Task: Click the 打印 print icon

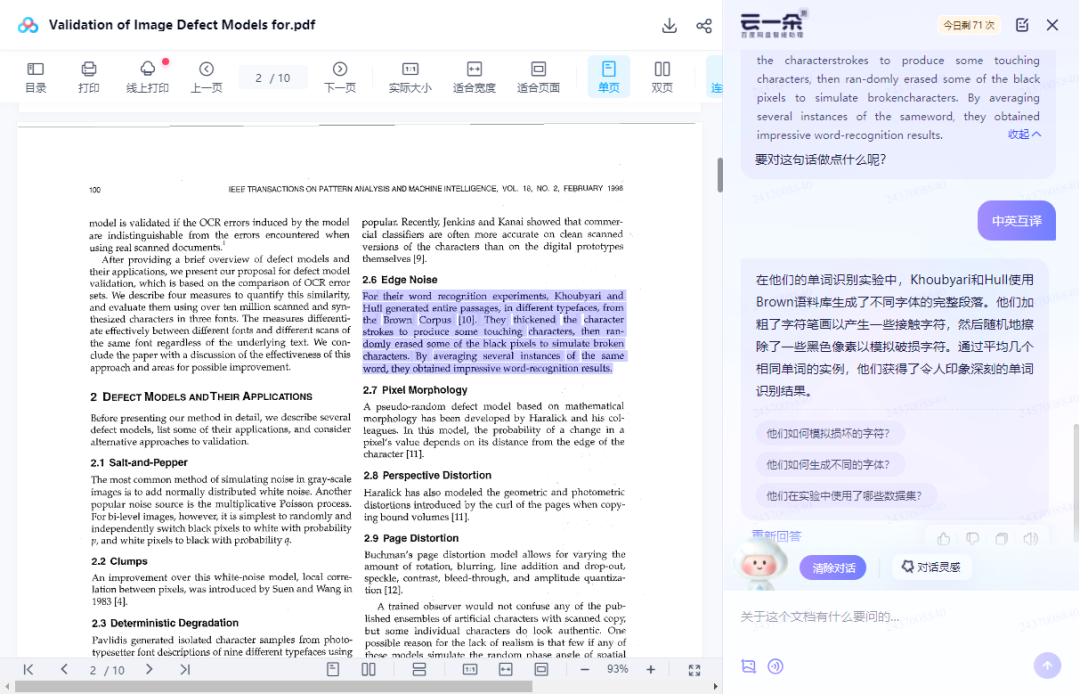Action: click(89, 76)
